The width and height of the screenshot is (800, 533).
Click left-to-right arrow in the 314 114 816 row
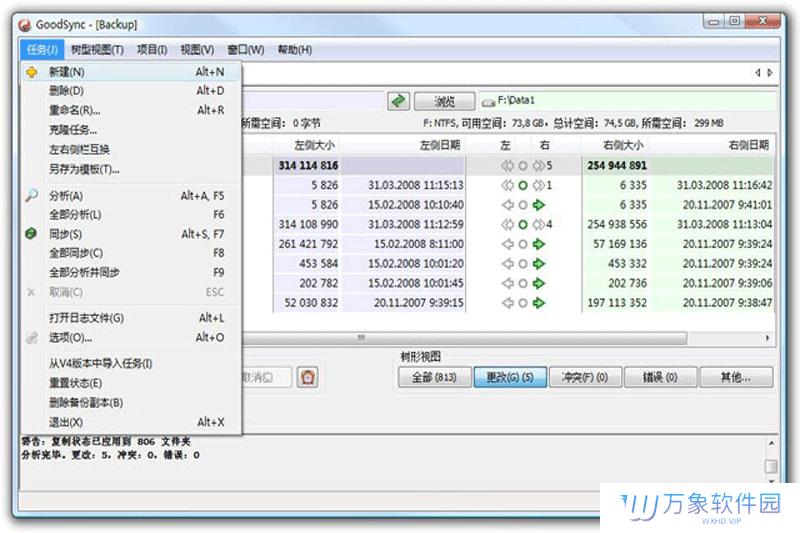tap(539, 166)
